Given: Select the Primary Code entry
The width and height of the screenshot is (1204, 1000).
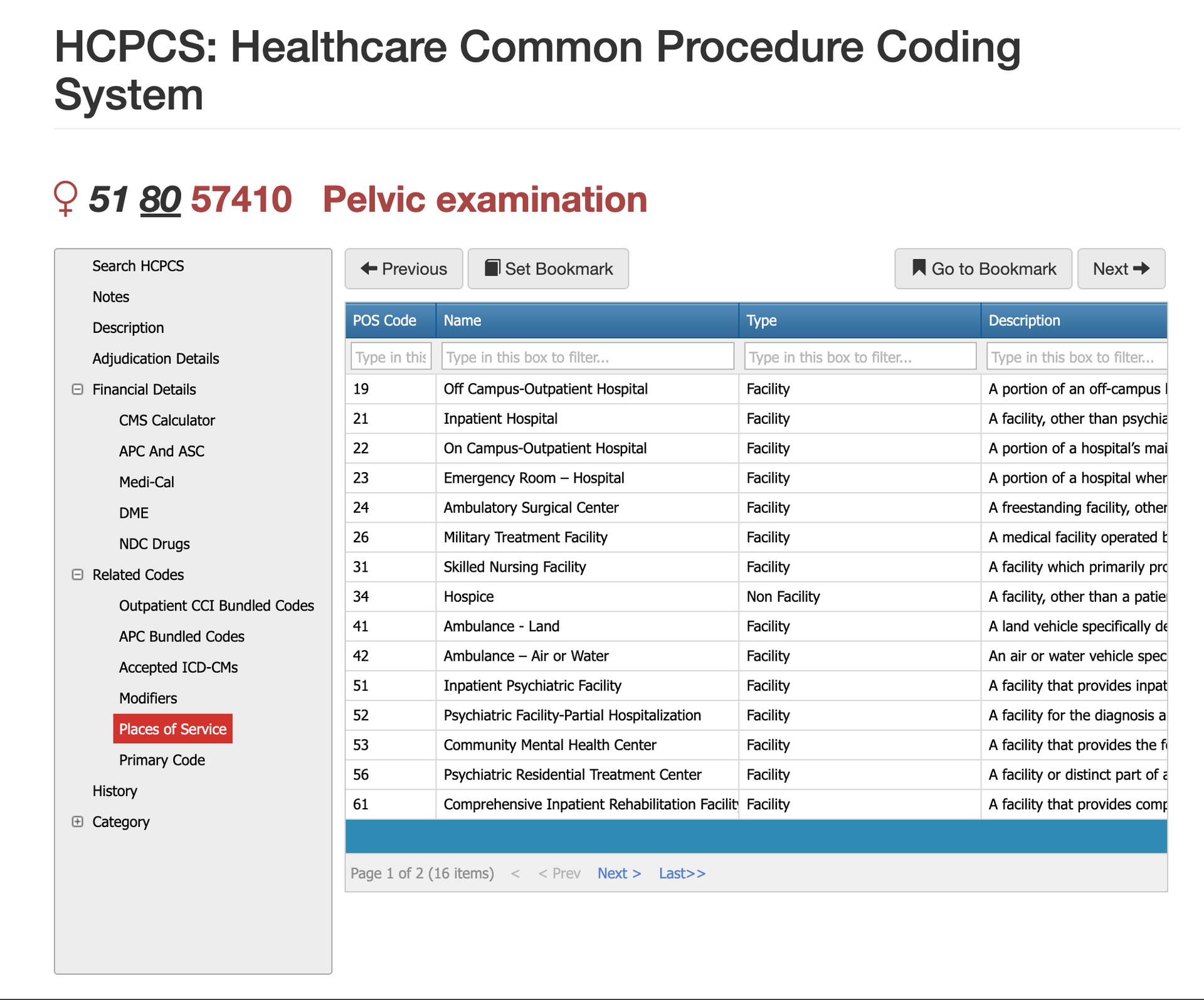Looking at the screenshot, I should pos(162,760).
